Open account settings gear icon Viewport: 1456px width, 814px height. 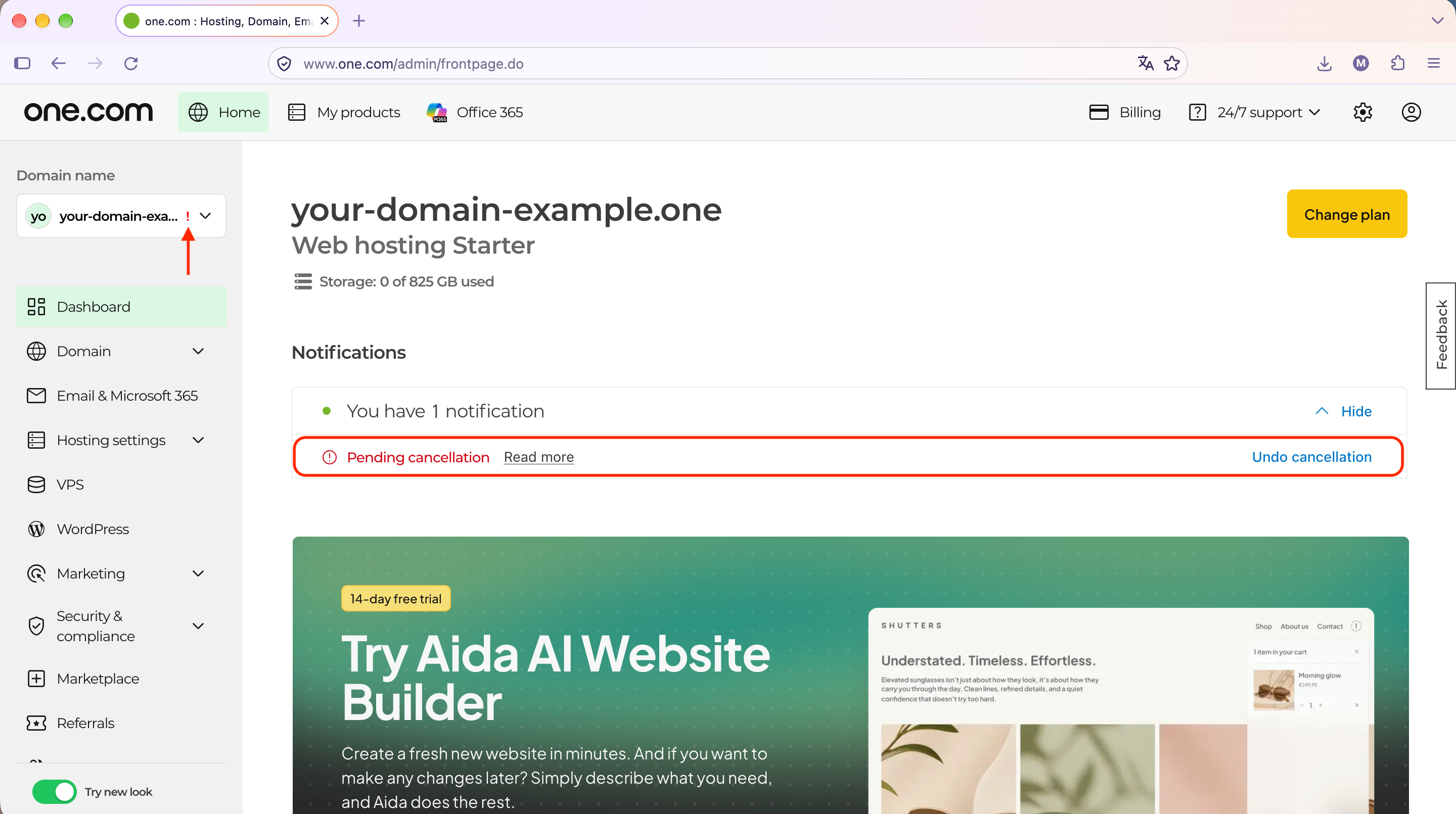click(x=1363, y=112)
